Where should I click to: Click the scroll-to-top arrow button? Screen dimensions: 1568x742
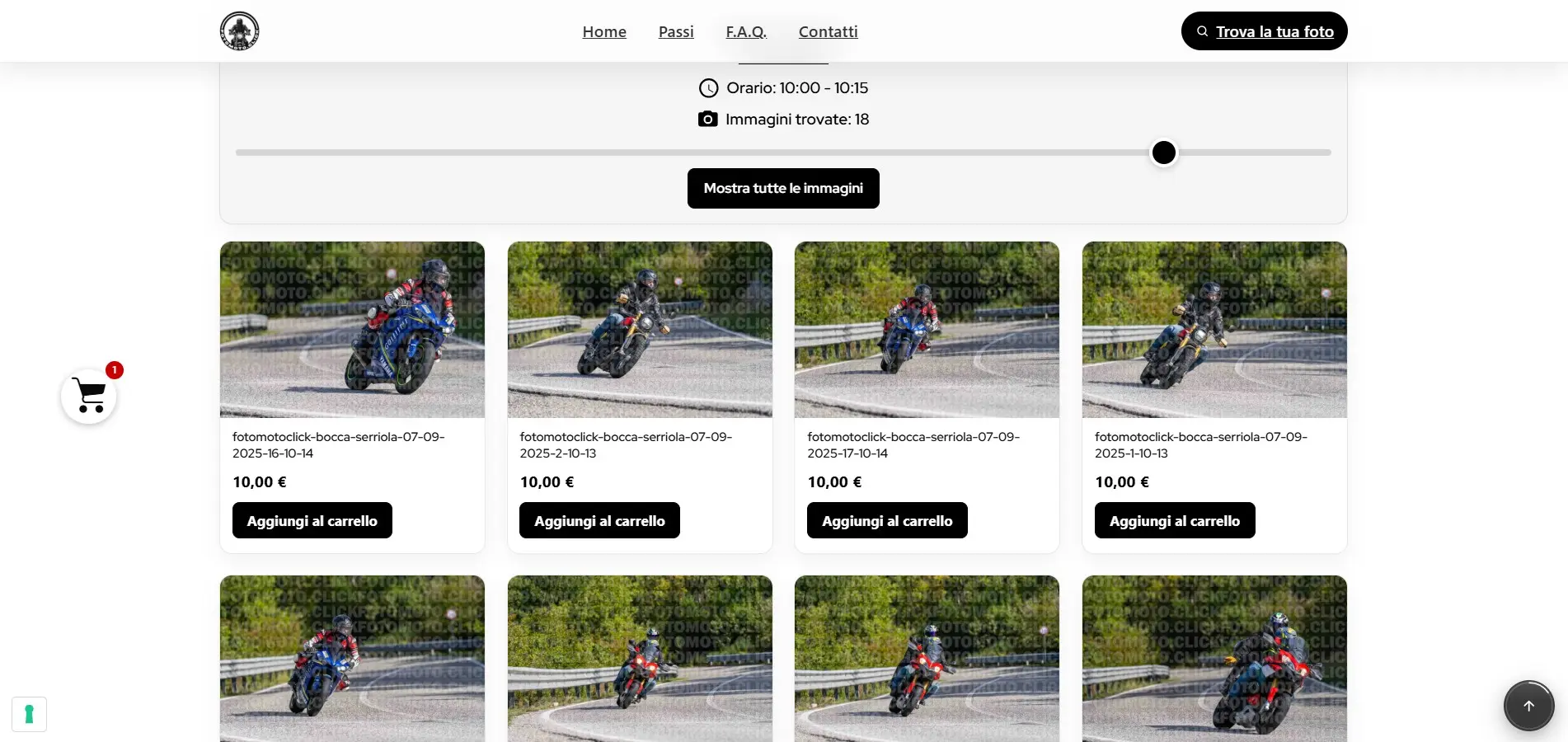tap(1528, 706)
